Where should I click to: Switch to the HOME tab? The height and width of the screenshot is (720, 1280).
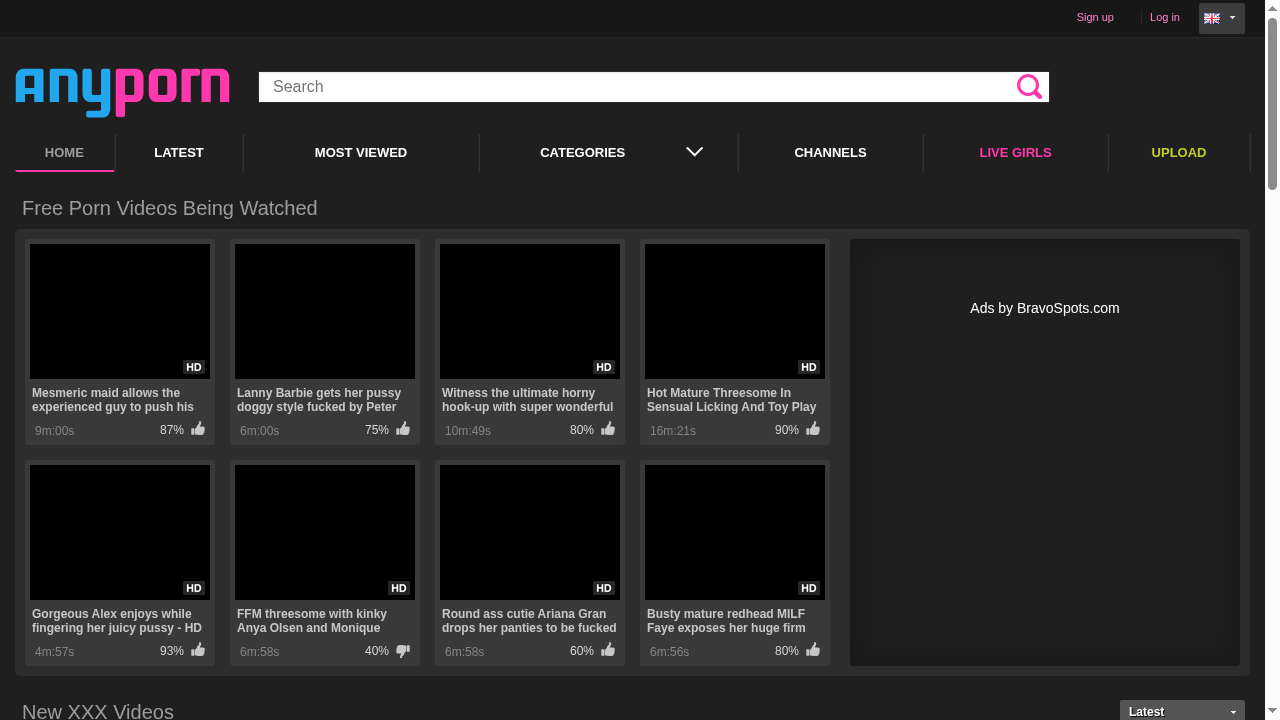64,152
